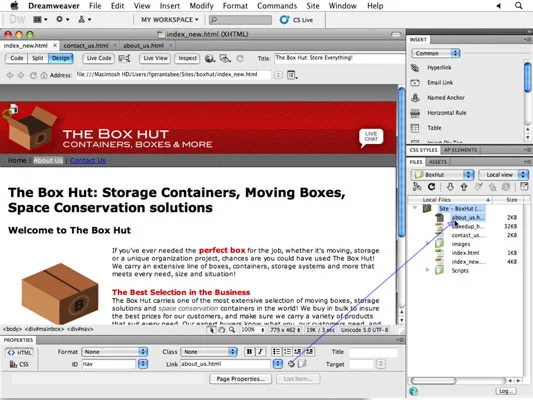Toggle Bold formatting in Properties
The width and height of the screenshot is (533, 400).
249,352
